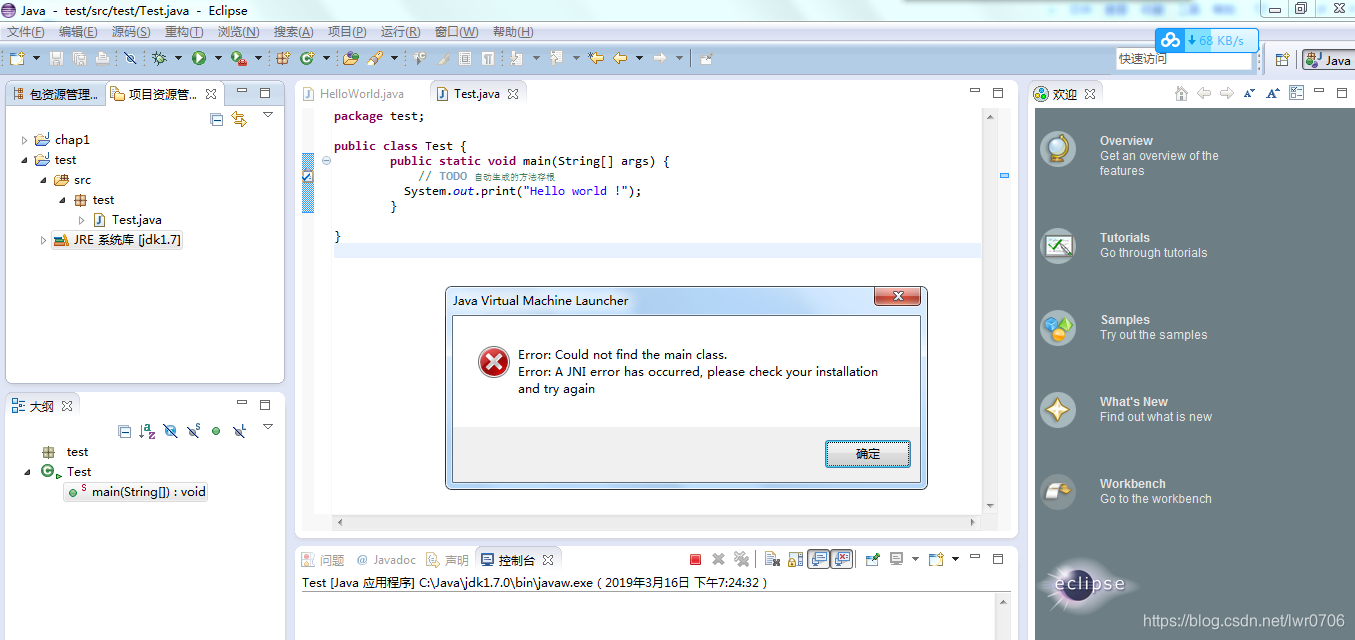Viewport: 1355px width, 640px height.
Task: Expand the Test.java tree node
Action: (x=82, y=220)
